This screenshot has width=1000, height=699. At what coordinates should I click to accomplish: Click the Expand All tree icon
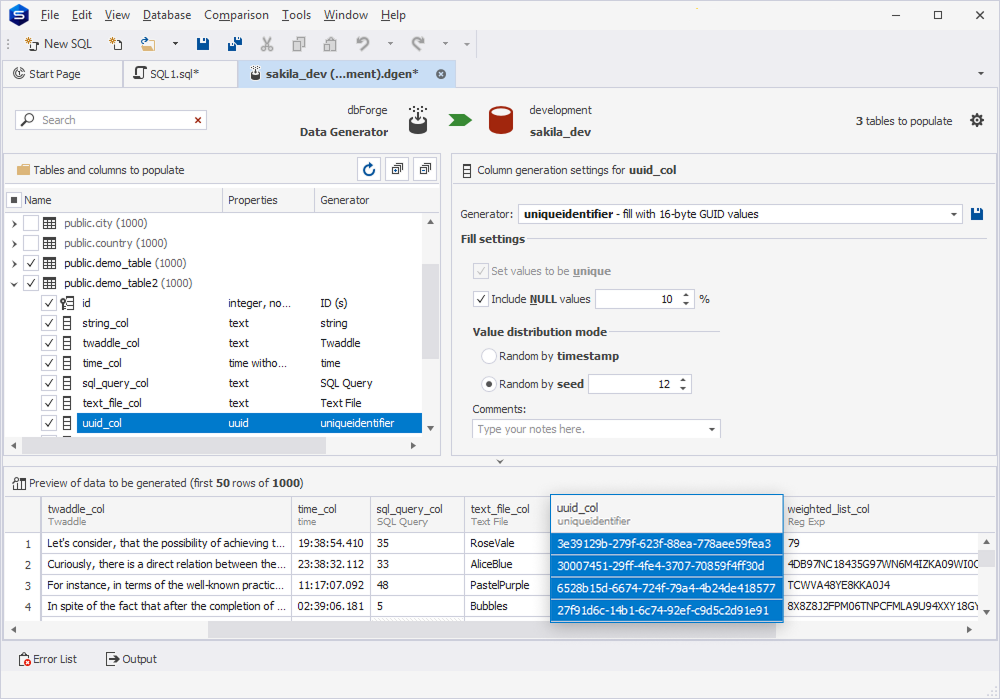tap(398, 170)
